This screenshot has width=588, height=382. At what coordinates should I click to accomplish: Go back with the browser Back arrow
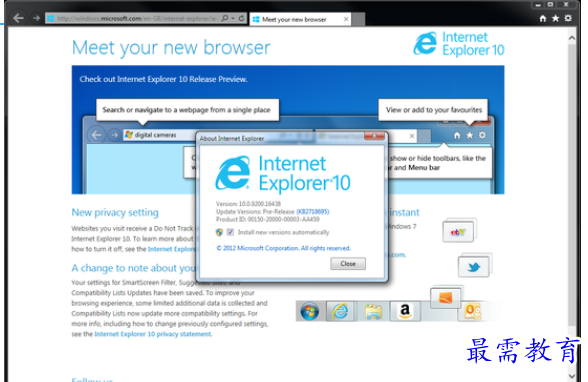pyautogui.click(x=18, y=18)
